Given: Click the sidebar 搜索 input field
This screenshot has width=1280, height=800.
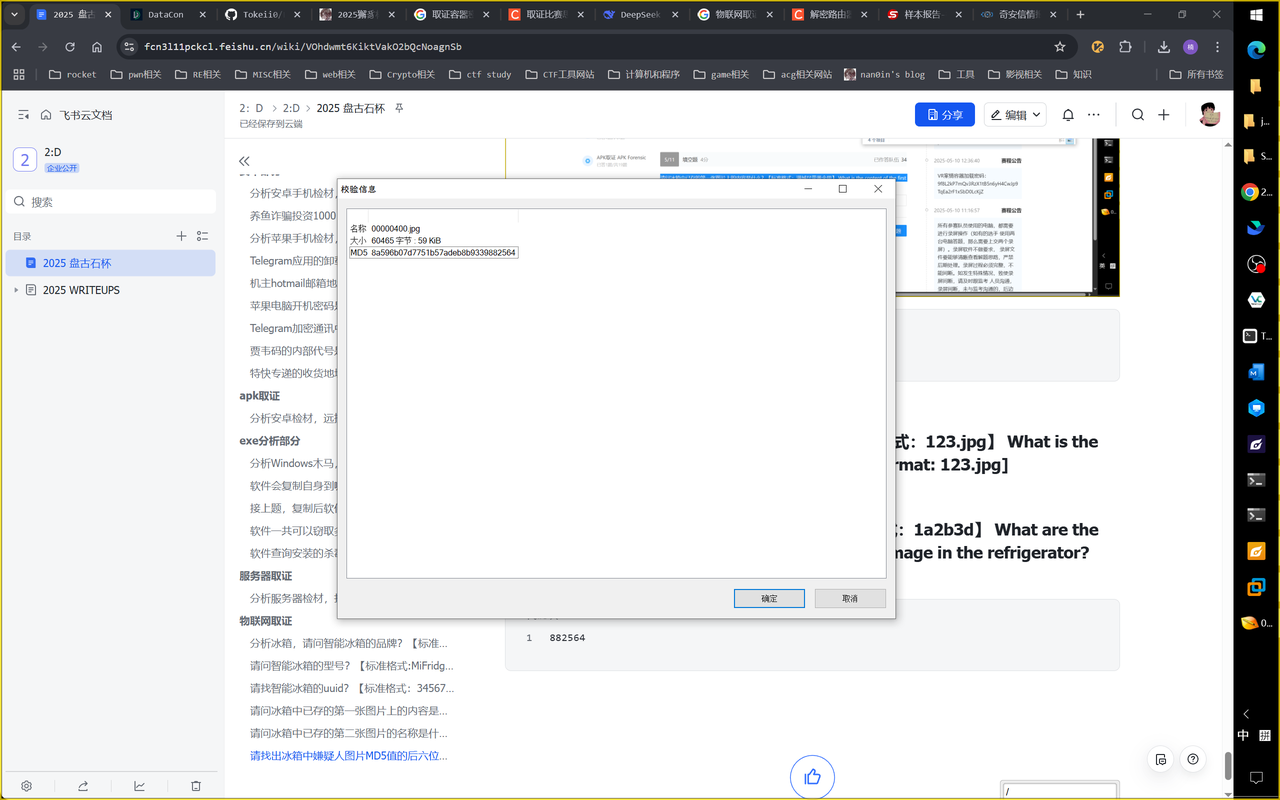Looking at the screenshot, I should [110, 202].
